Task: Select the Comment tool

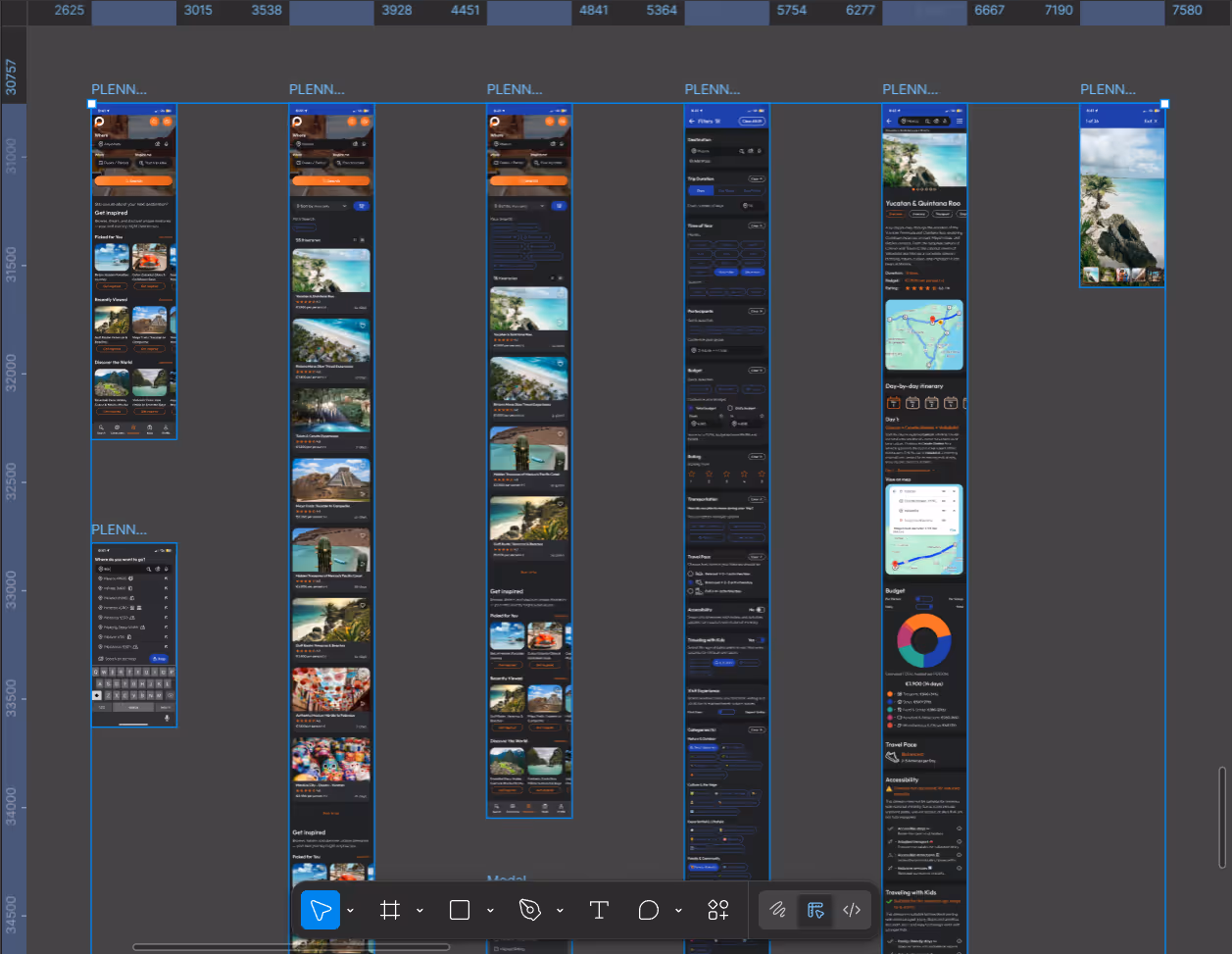Action: (x=648, y=910)
